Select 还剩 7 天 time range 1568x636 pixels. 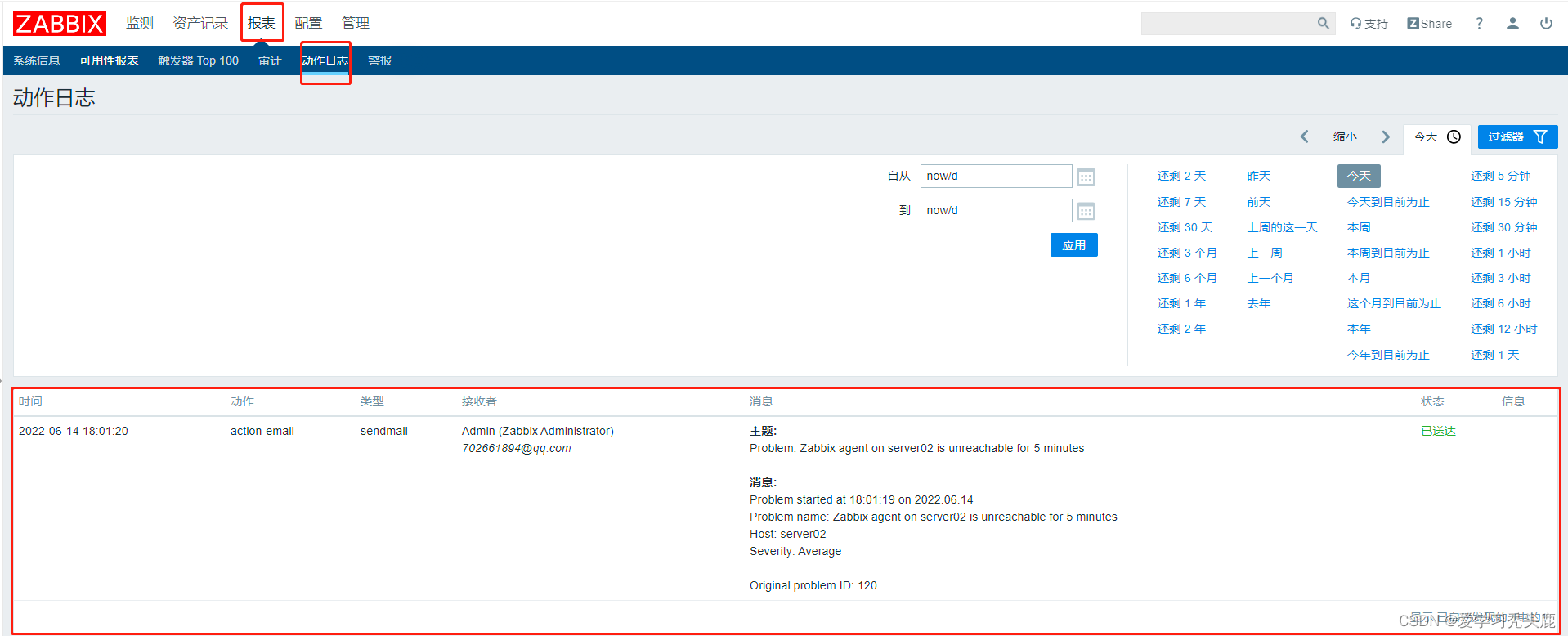click(1181, 202)
